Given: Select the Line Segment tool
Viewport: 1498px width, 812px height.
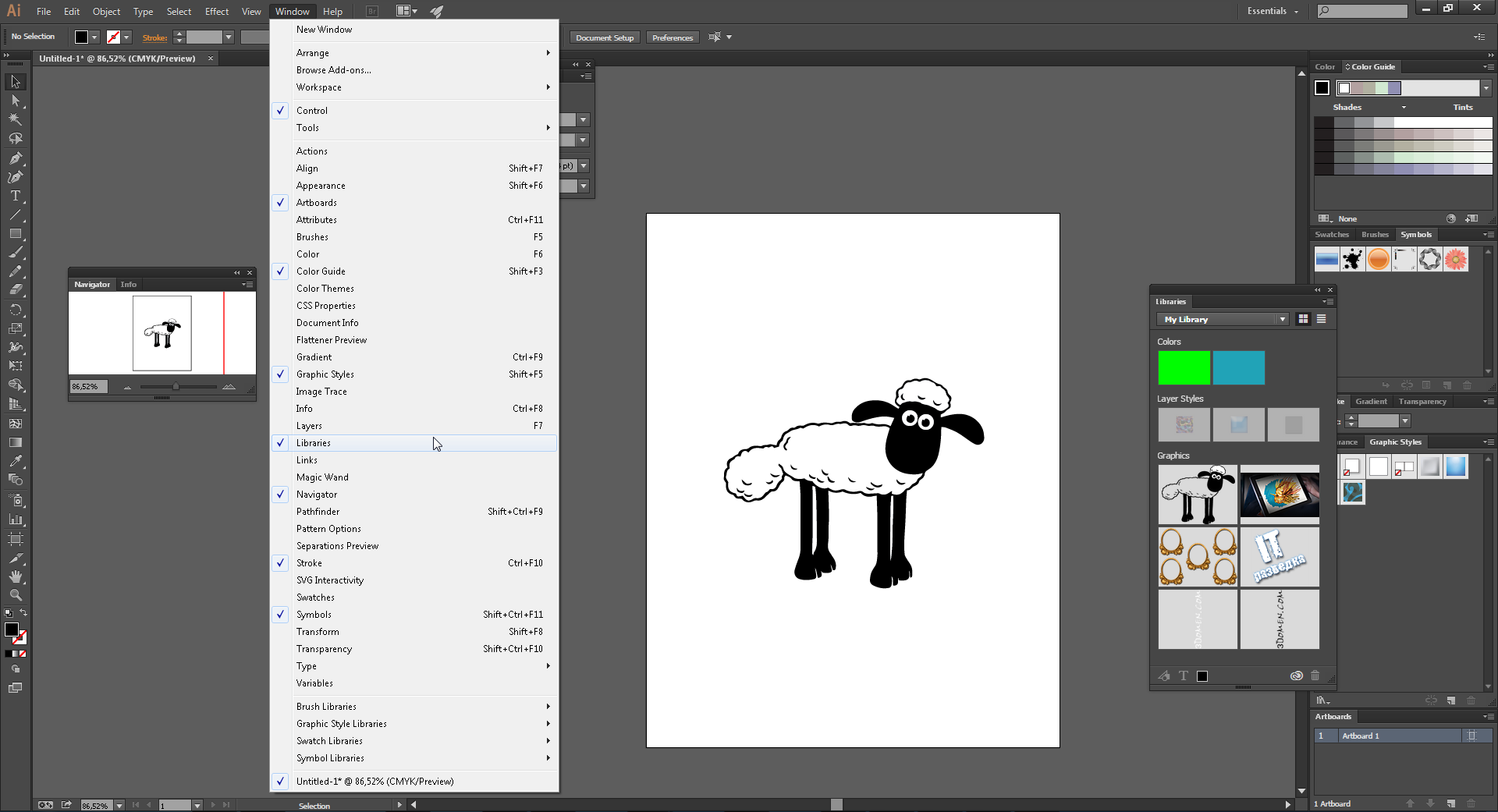Looking at the screenshot, I should (x=15, y=215).
